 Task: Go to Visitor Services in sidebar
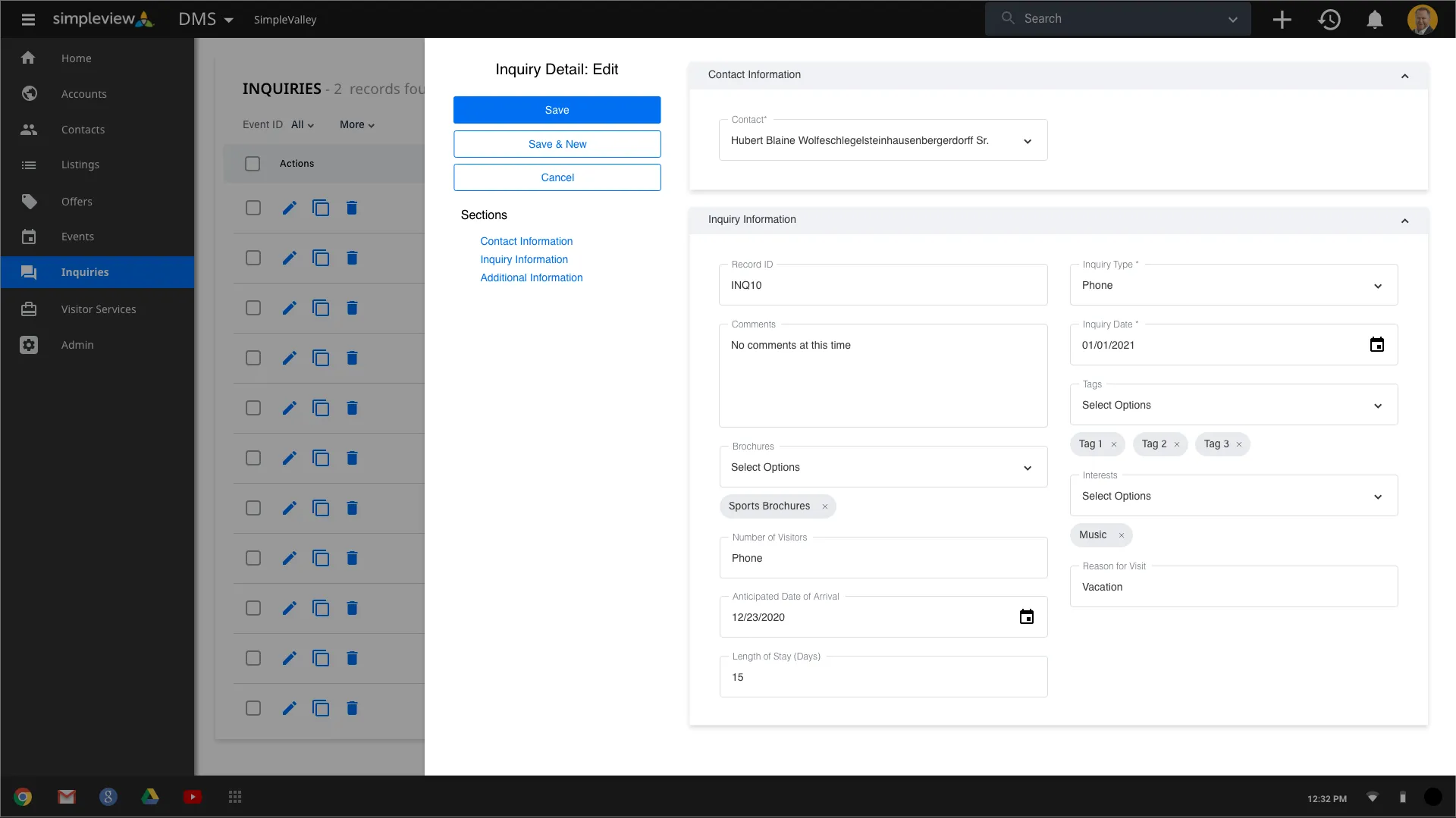[97, 309]
